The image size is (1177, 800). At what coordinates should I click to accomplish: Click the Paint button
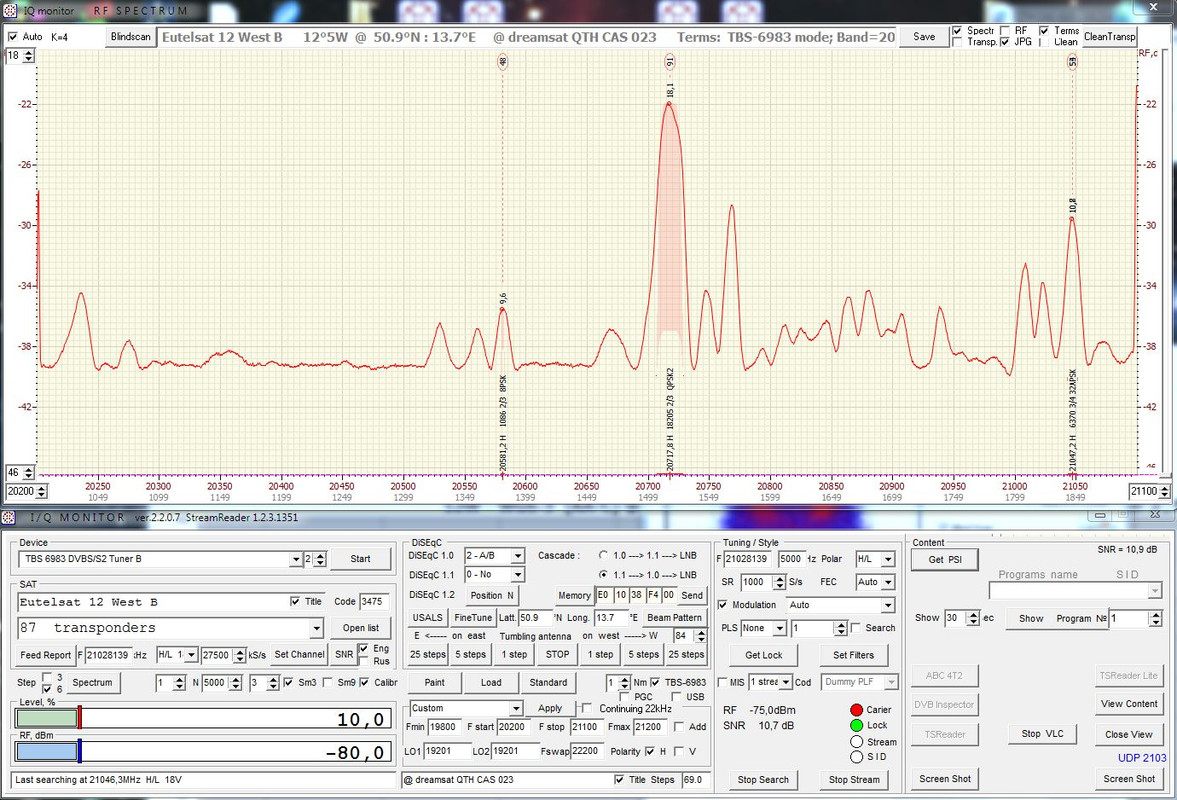click(x=435, y=683)
